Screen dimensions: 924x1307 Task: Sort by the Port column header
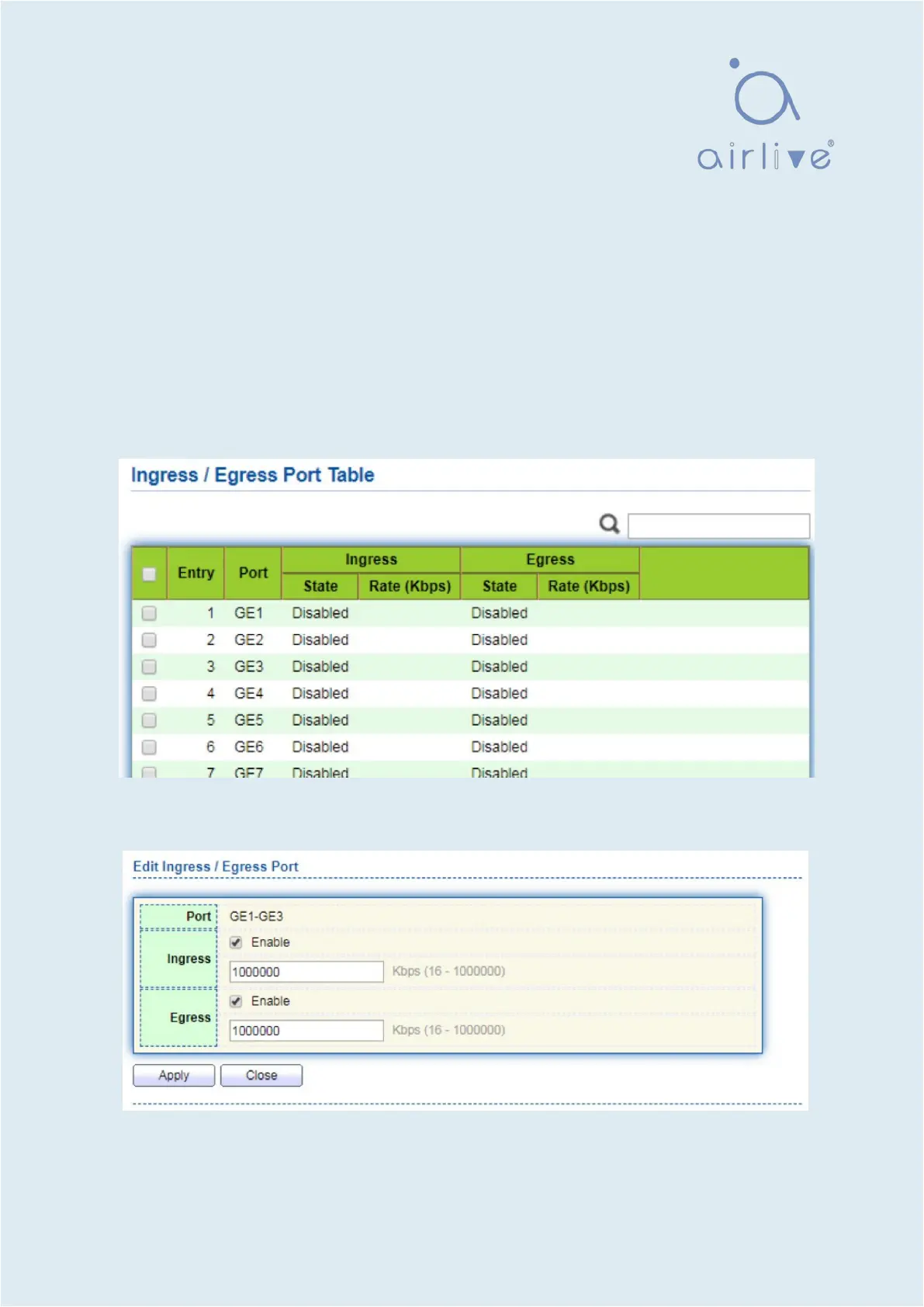pos(253,574)
